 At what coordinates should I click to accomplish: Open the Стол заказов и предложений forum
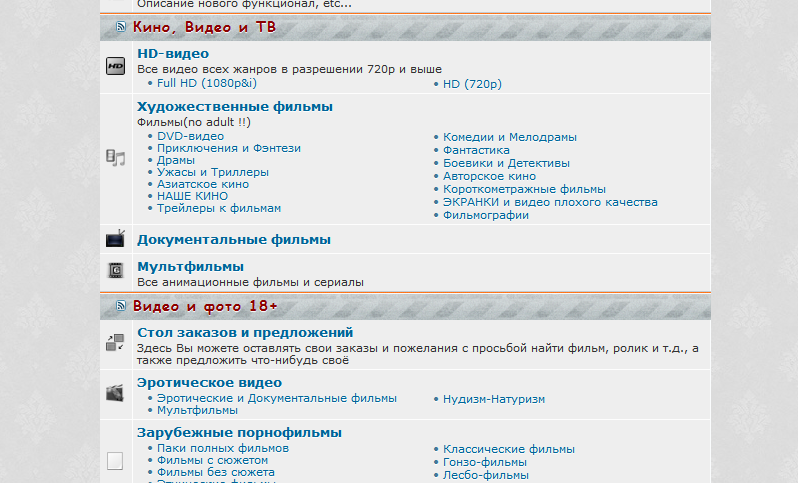tap(245, 332)
